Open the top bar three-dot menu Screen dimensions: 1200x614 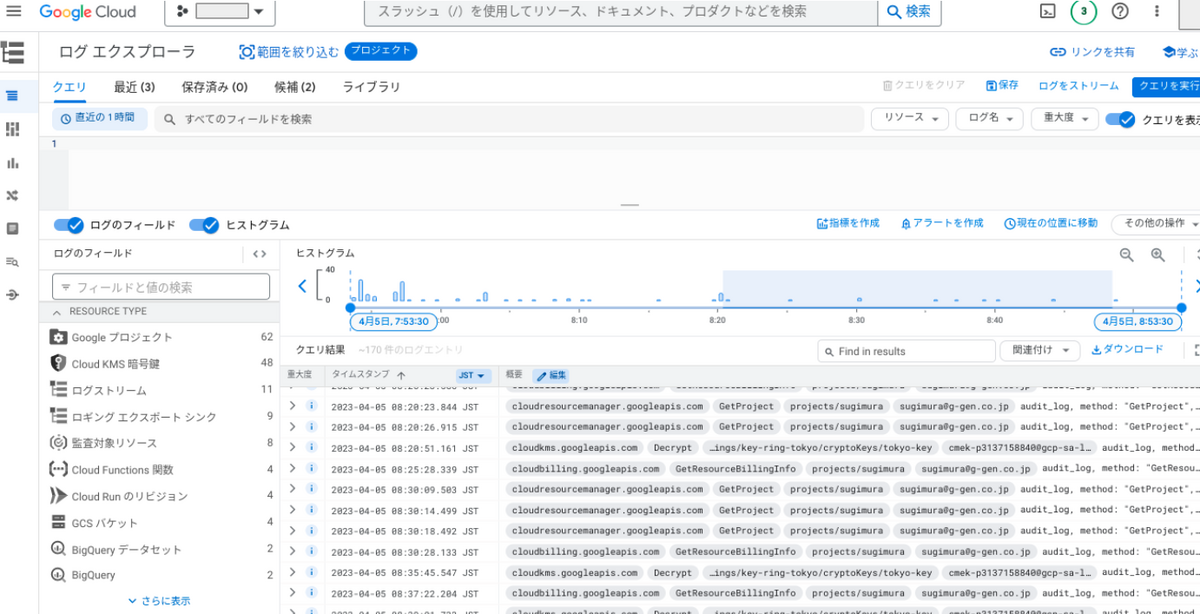pyautogui.click(x=1158, y=12)
